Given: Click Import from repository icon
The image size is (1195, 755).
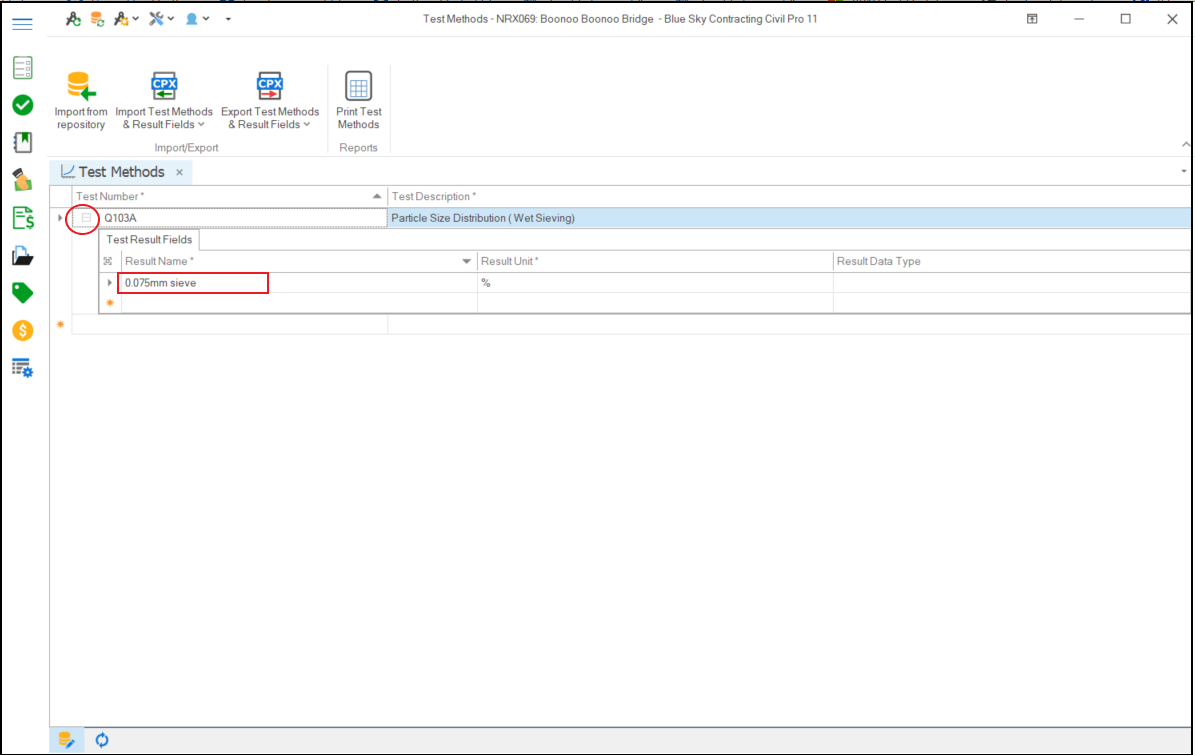Looking at the screenshot, I should [x=81, y=88].
